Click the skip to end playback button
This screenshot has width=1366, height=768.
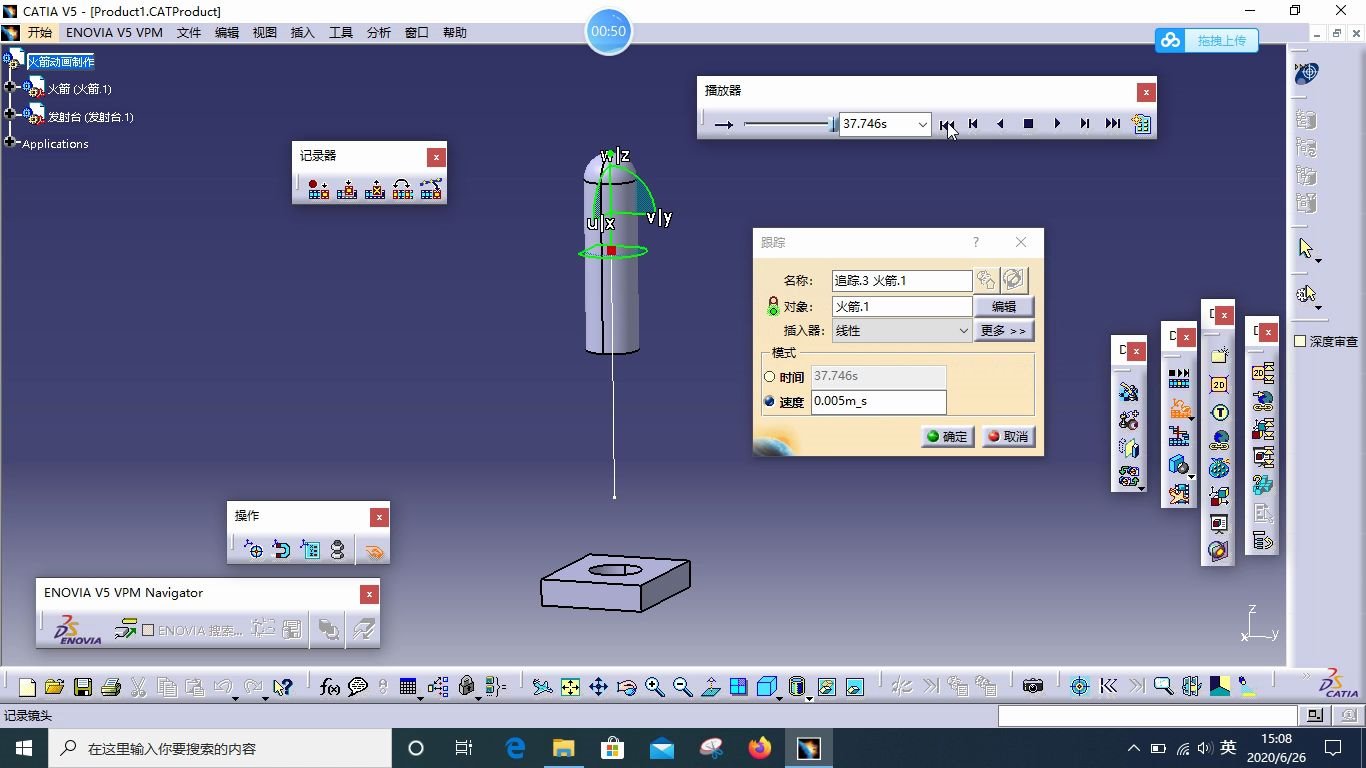(x=1113, y=124)
